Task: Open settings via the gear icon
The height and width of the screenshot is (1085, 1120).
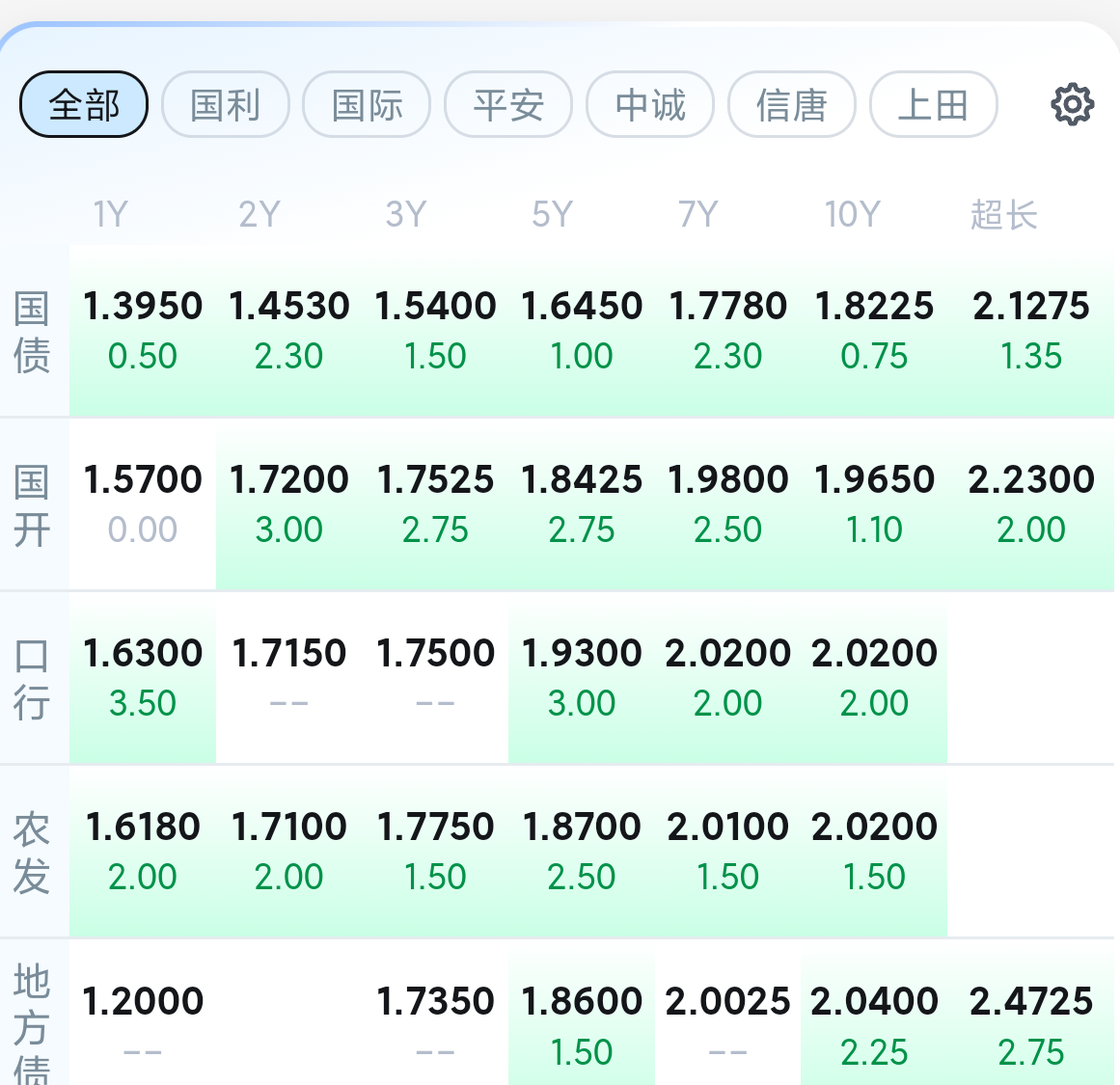Action: 1072,104
